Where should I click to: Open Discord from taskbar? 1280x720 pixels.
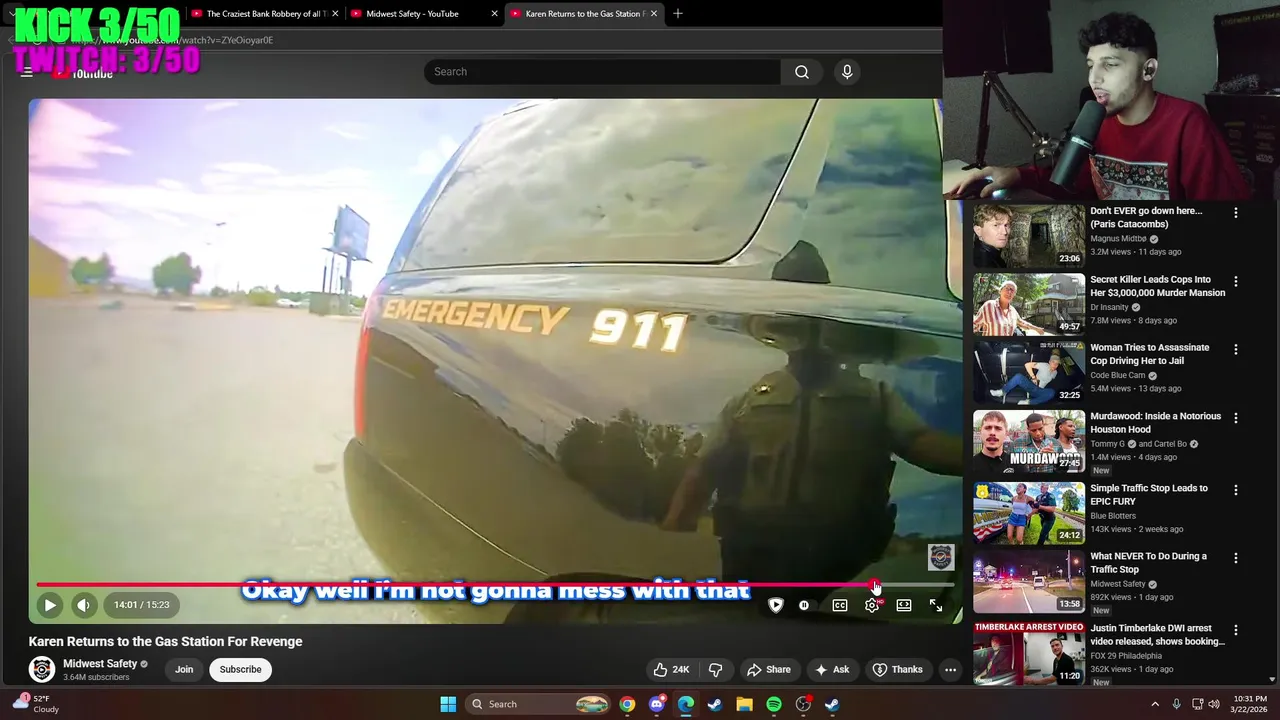coord(656,704)
